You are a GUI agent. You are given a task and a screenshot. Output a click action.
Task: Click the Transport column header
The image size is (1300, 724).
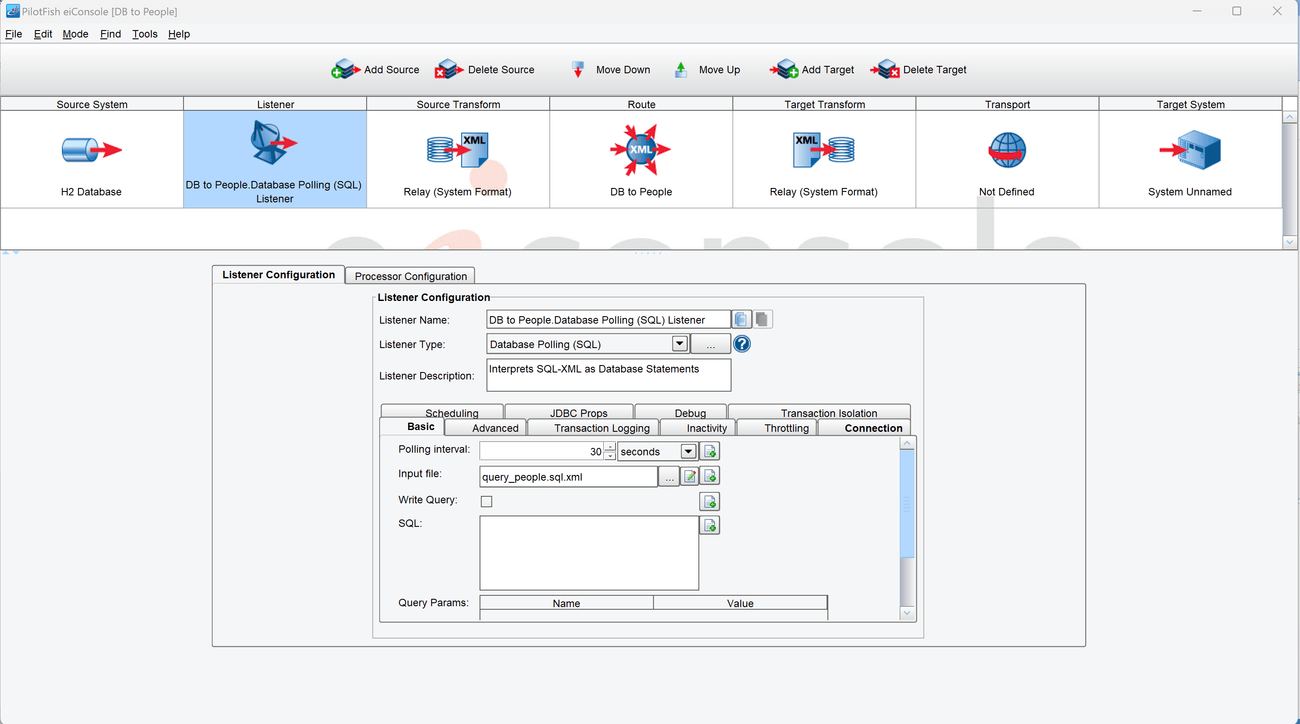pos(1007,104)
